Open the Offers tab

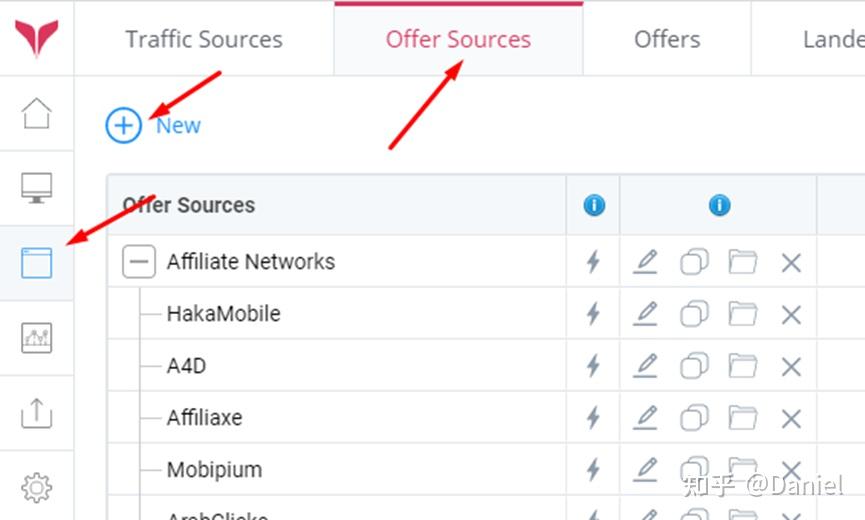[667, 40]
